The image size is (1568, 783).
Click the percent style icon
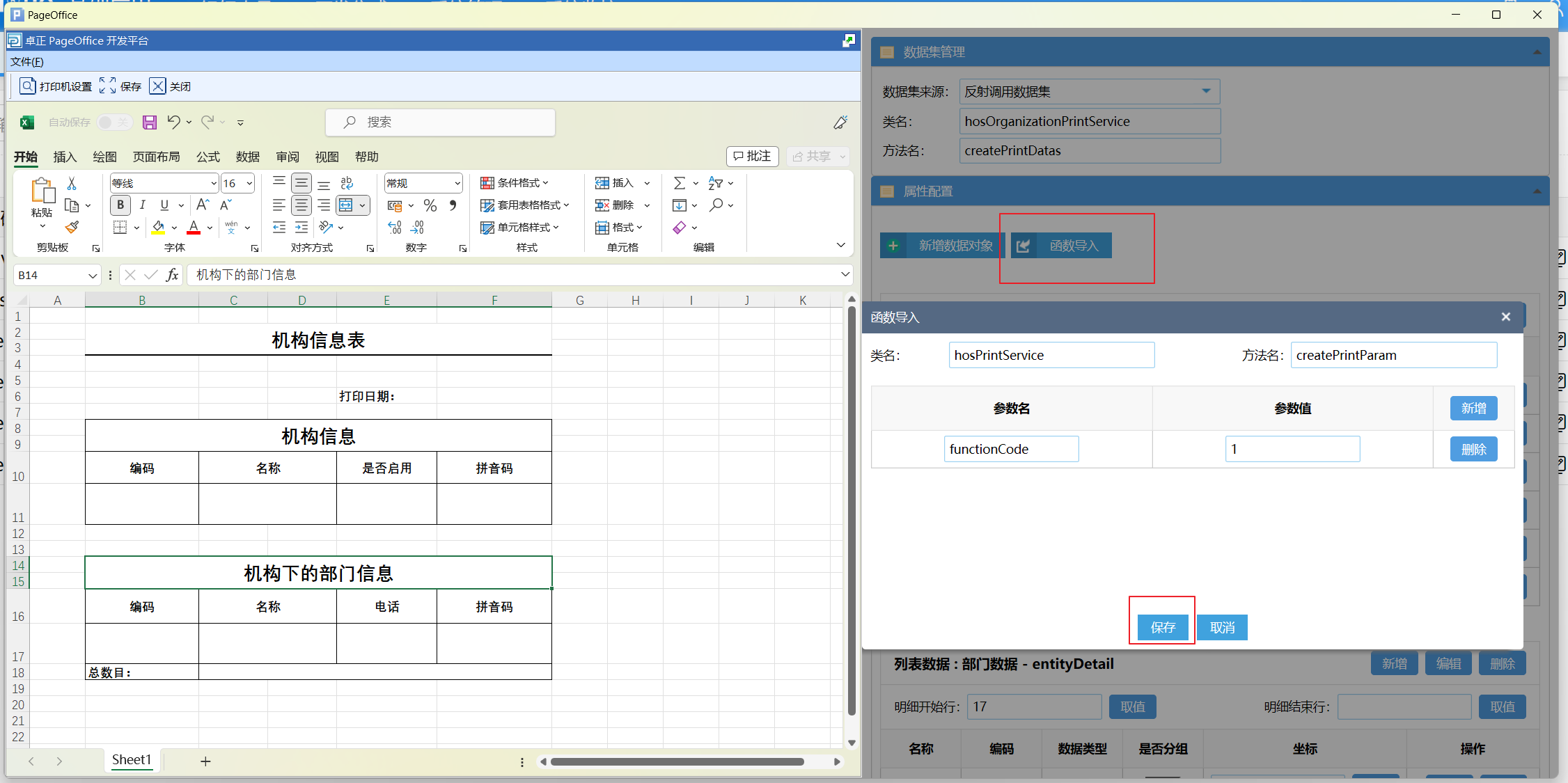point(430,205)
